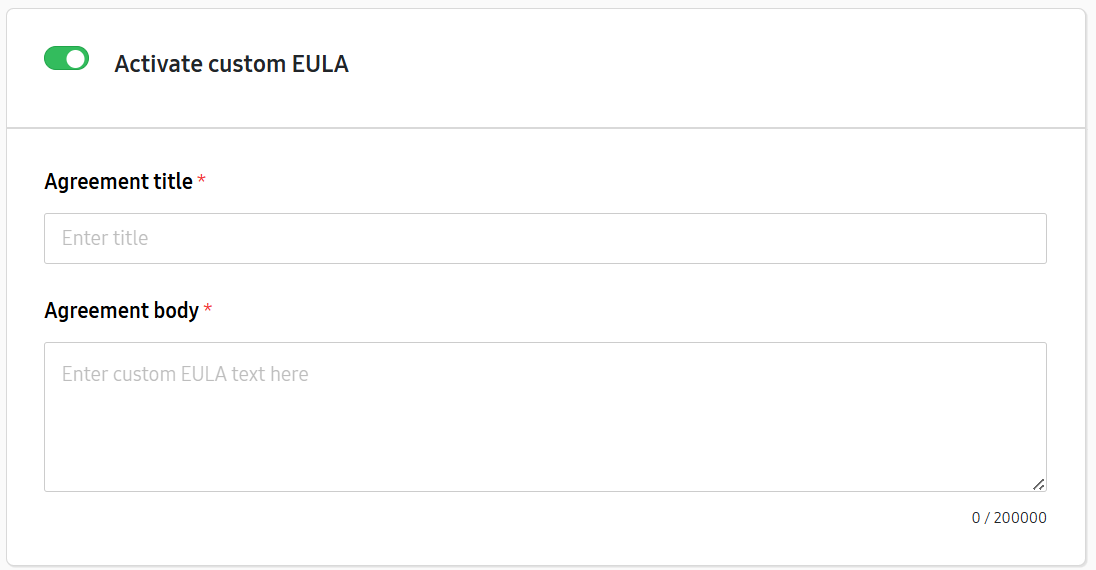The height and width of the screenshot is (570, 1096).
Task: Click the "Activate custom EULA" label text
Action: point(231,64)
